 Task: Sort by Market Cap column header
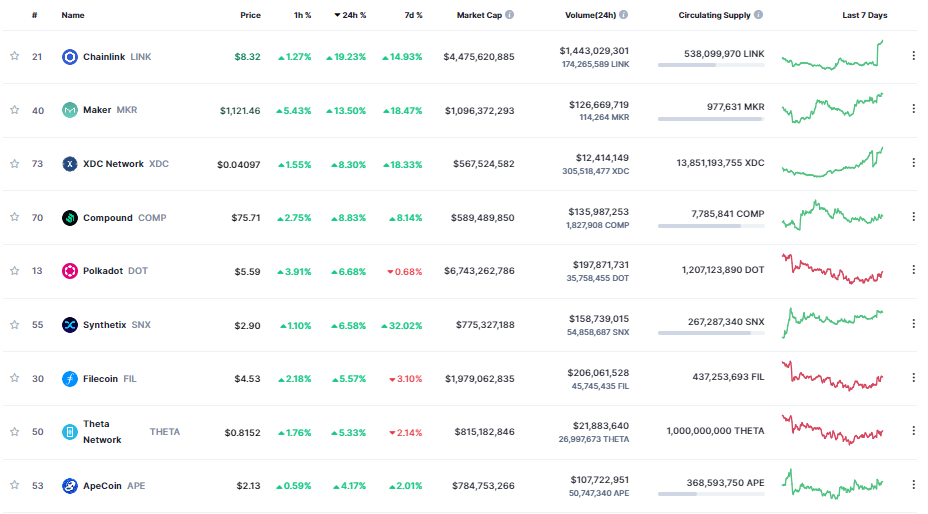point(479,15)
